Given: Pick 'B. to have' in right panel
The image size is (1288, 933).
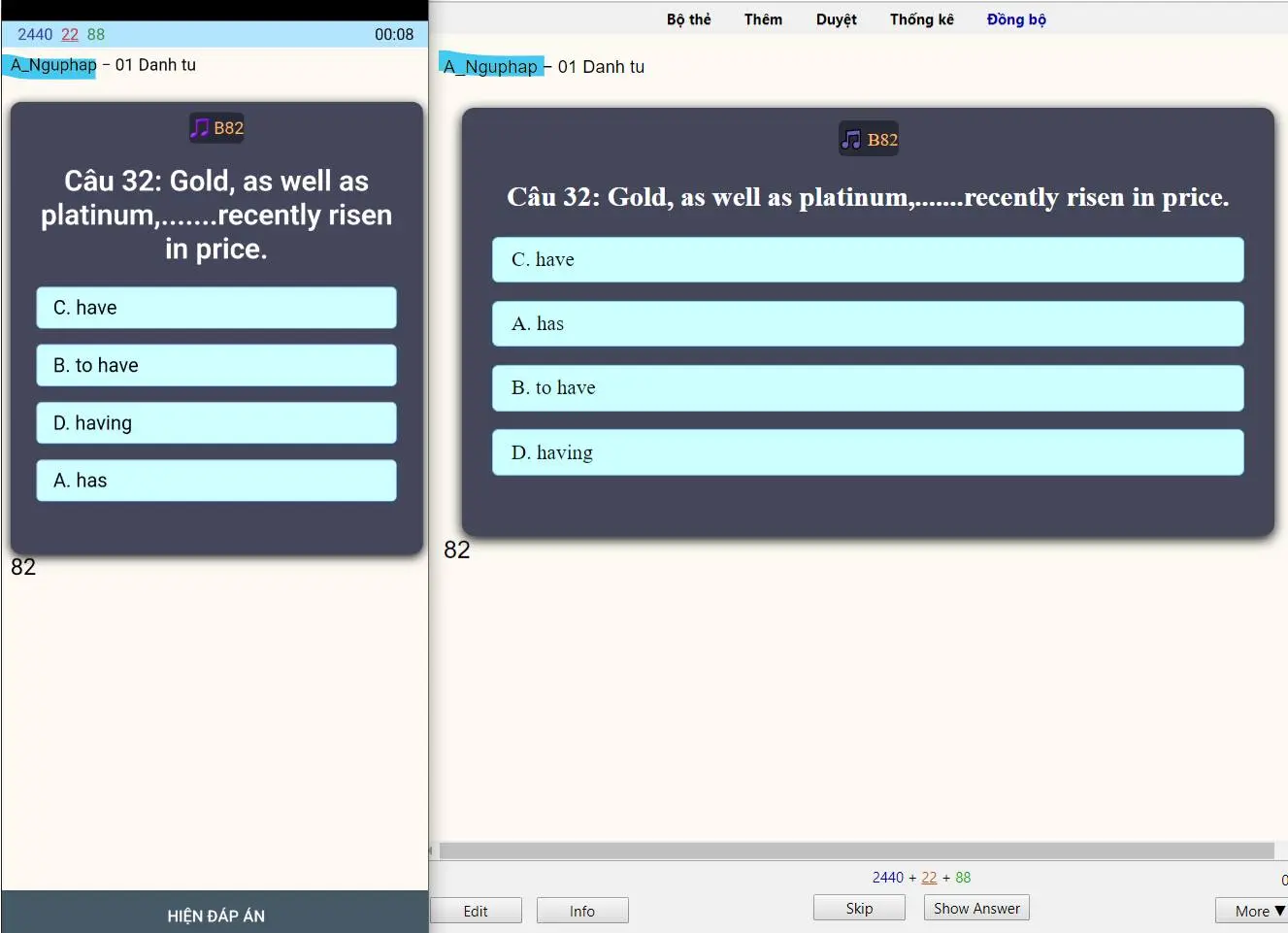Looking at the screenshot, I should [867, 387].
